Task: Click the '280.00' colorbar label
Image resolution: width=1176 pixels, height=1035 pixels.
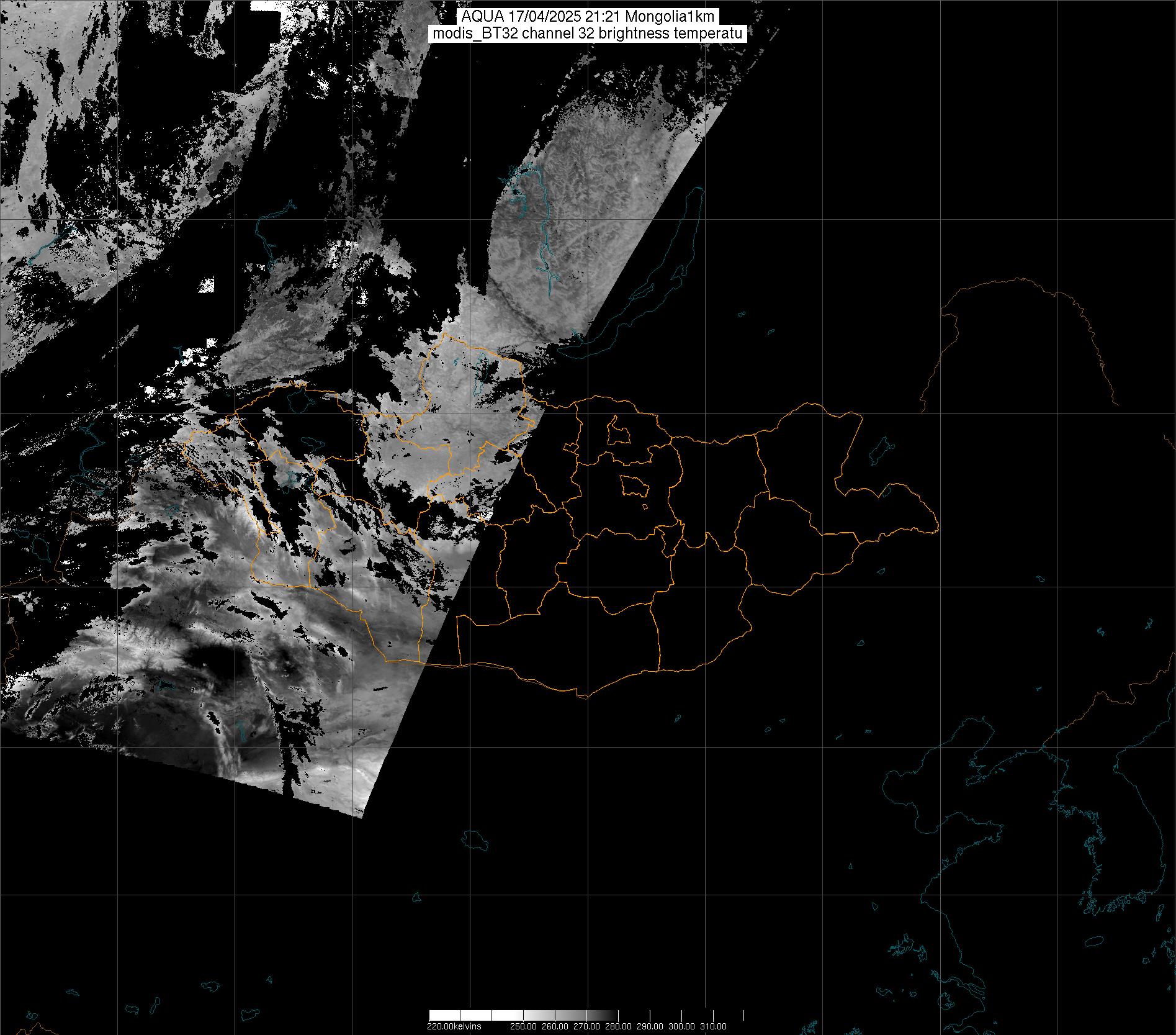Action: [x=617, y=1026]
